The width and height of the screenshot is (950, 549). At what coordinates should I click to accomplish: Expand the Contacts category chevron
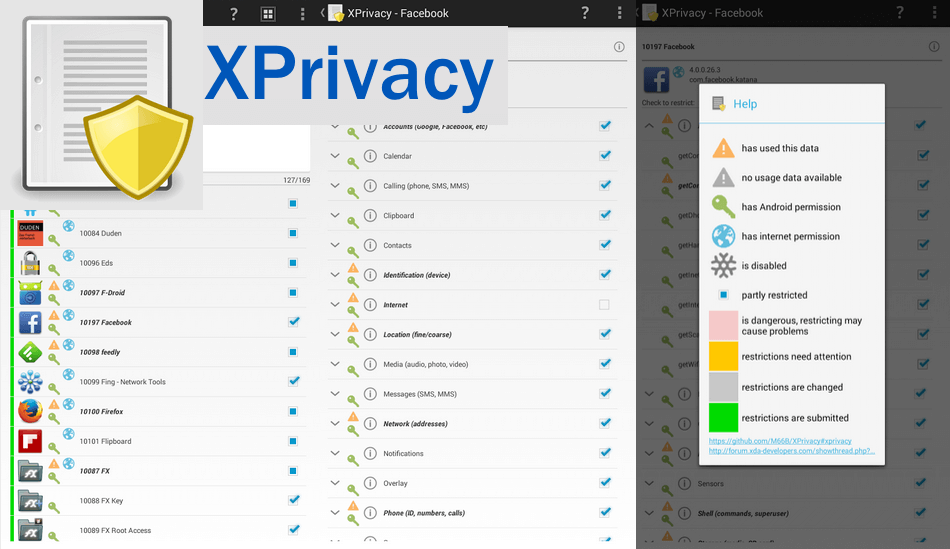click(x=335, y=245)
